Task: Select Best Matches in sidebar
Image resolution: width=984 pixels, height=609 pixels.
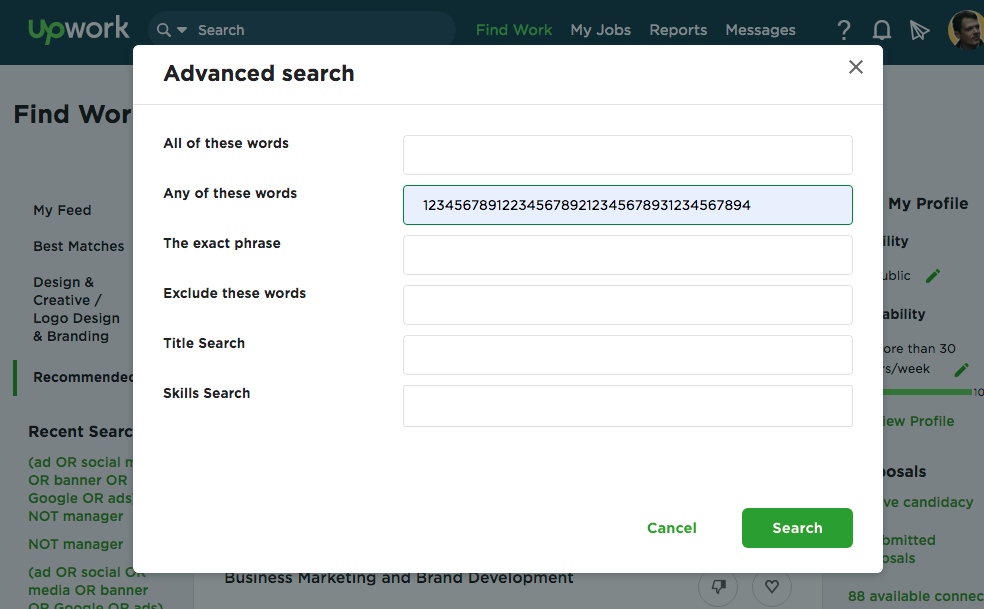Action: click(x=78, y=246)
